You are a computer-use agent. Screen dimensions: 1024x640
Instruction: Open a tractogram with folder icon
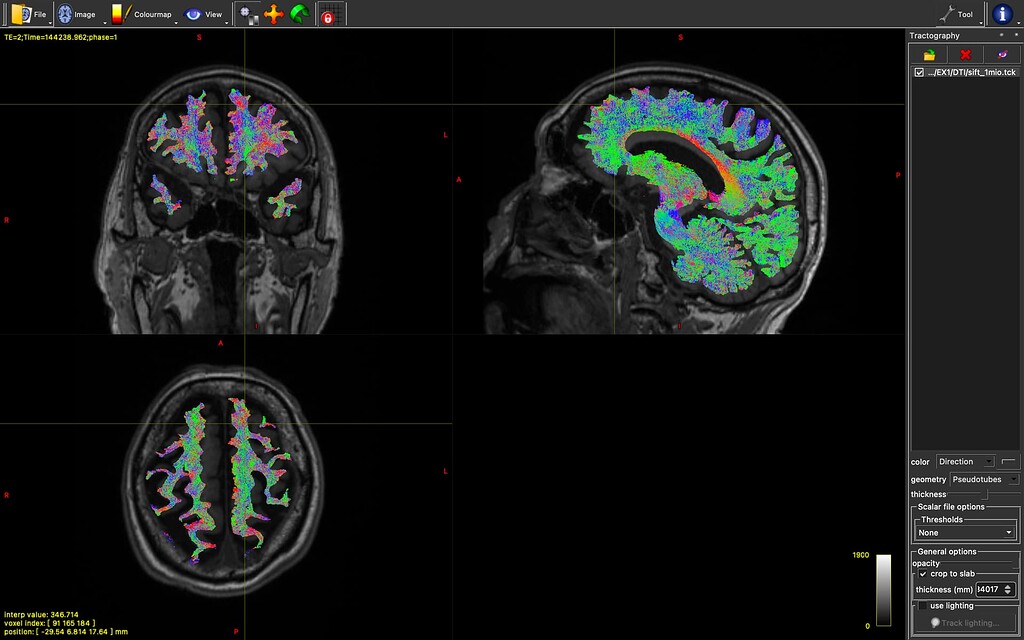[x=929, y=55]
